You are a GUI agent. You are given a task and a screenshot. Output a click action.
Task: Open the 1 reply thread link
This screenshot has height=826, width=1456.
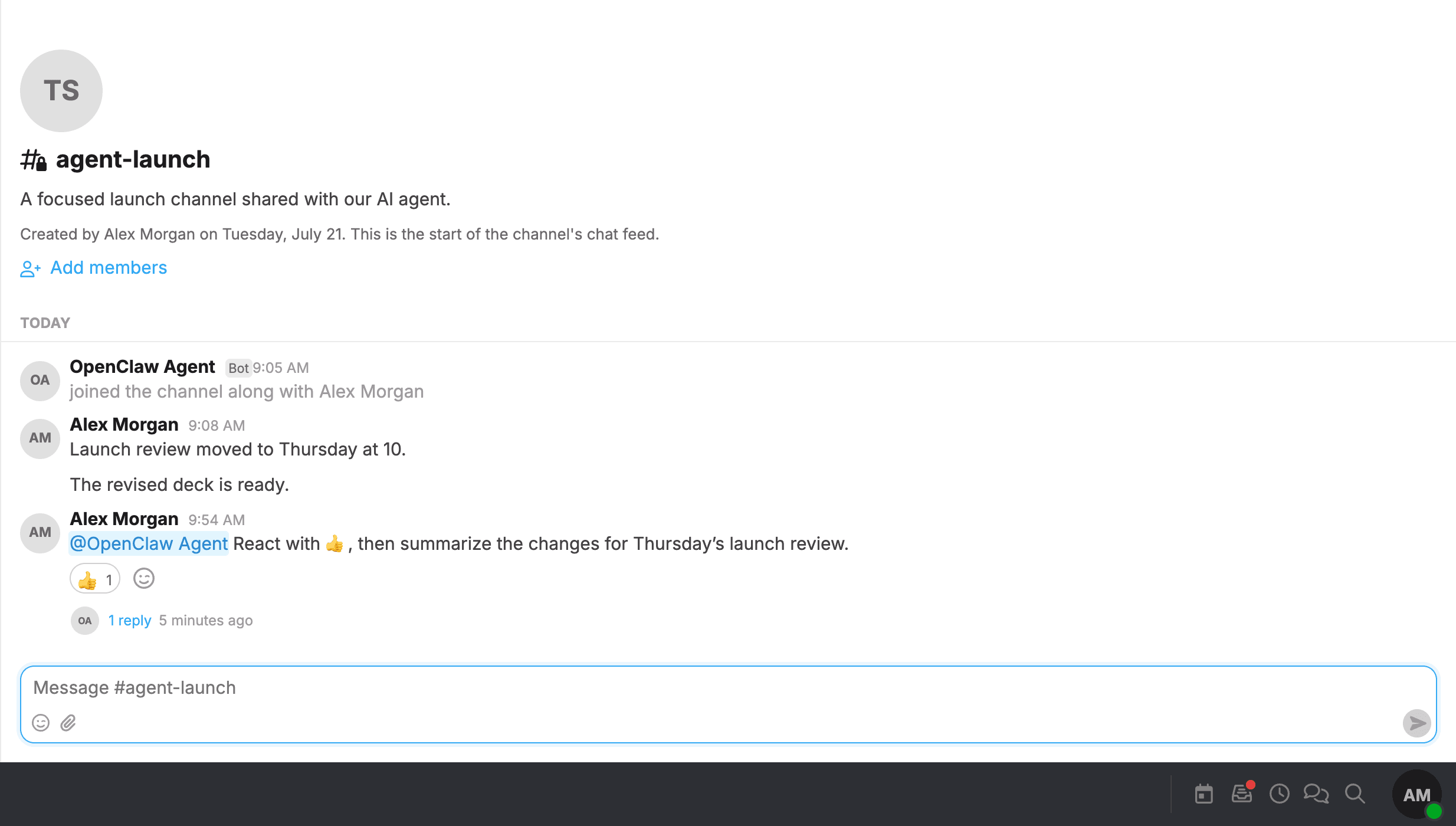(x=130, y=621)
